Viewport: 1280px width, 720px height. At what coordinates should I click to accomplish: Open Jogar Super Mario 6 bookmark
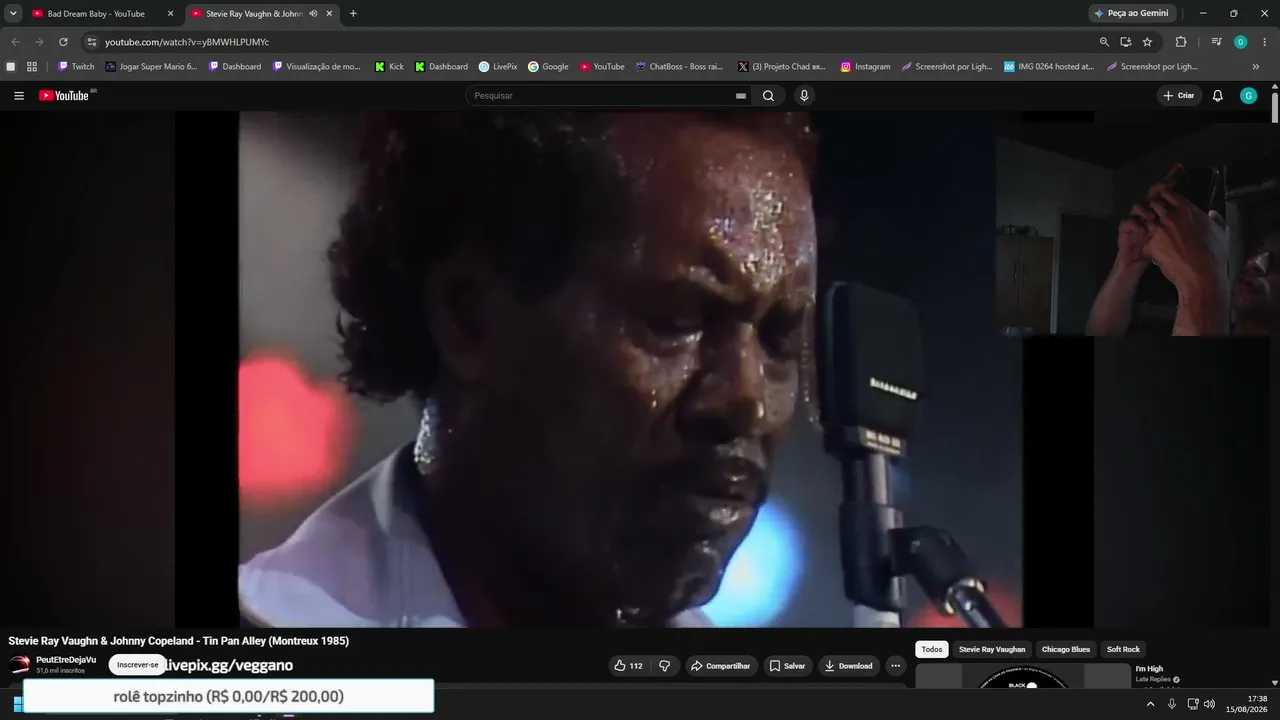pyautogui.click(x=151, y=67)
